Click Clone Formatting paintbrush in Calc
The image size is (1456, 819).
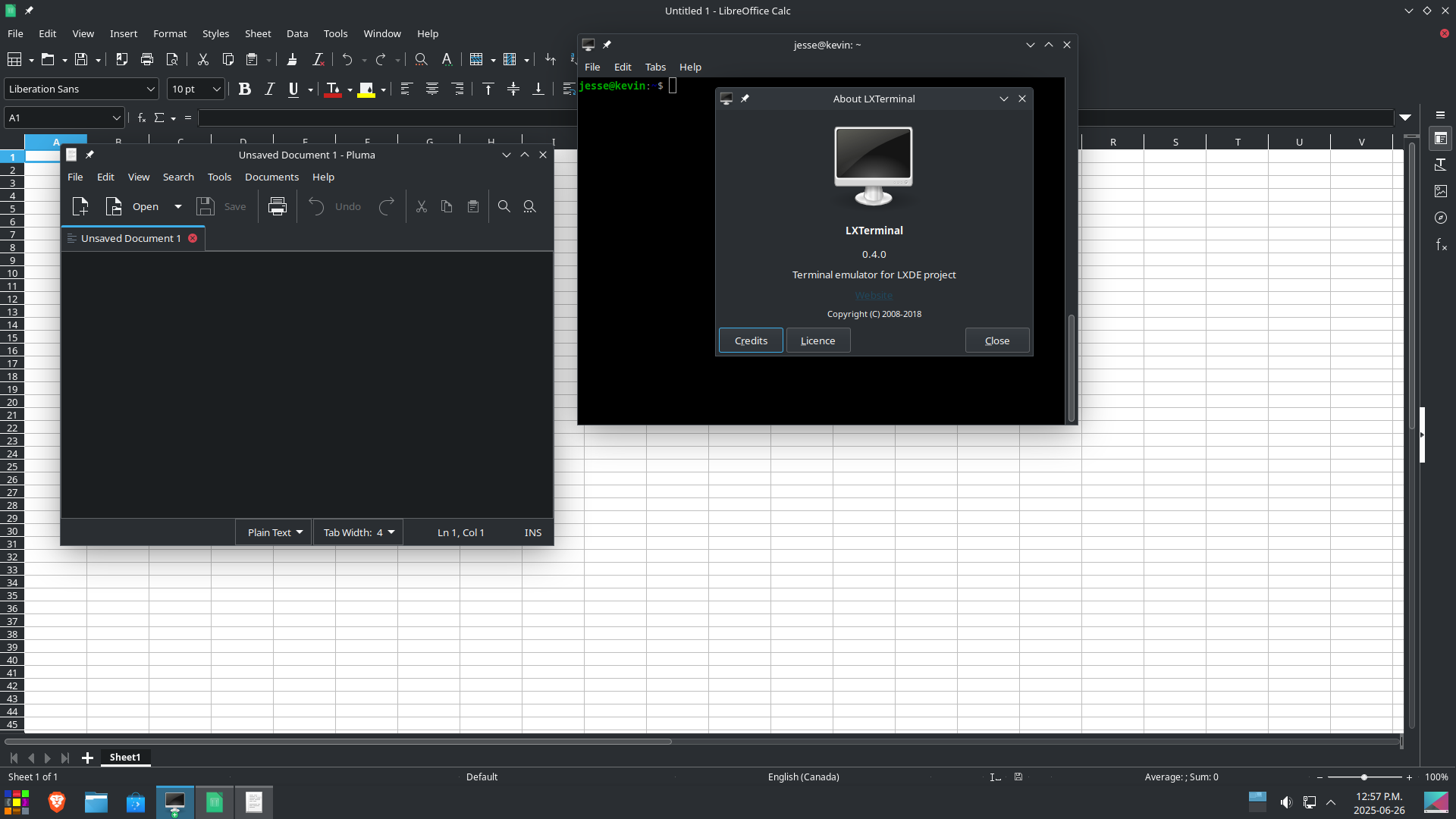click(x=292, y=59)
